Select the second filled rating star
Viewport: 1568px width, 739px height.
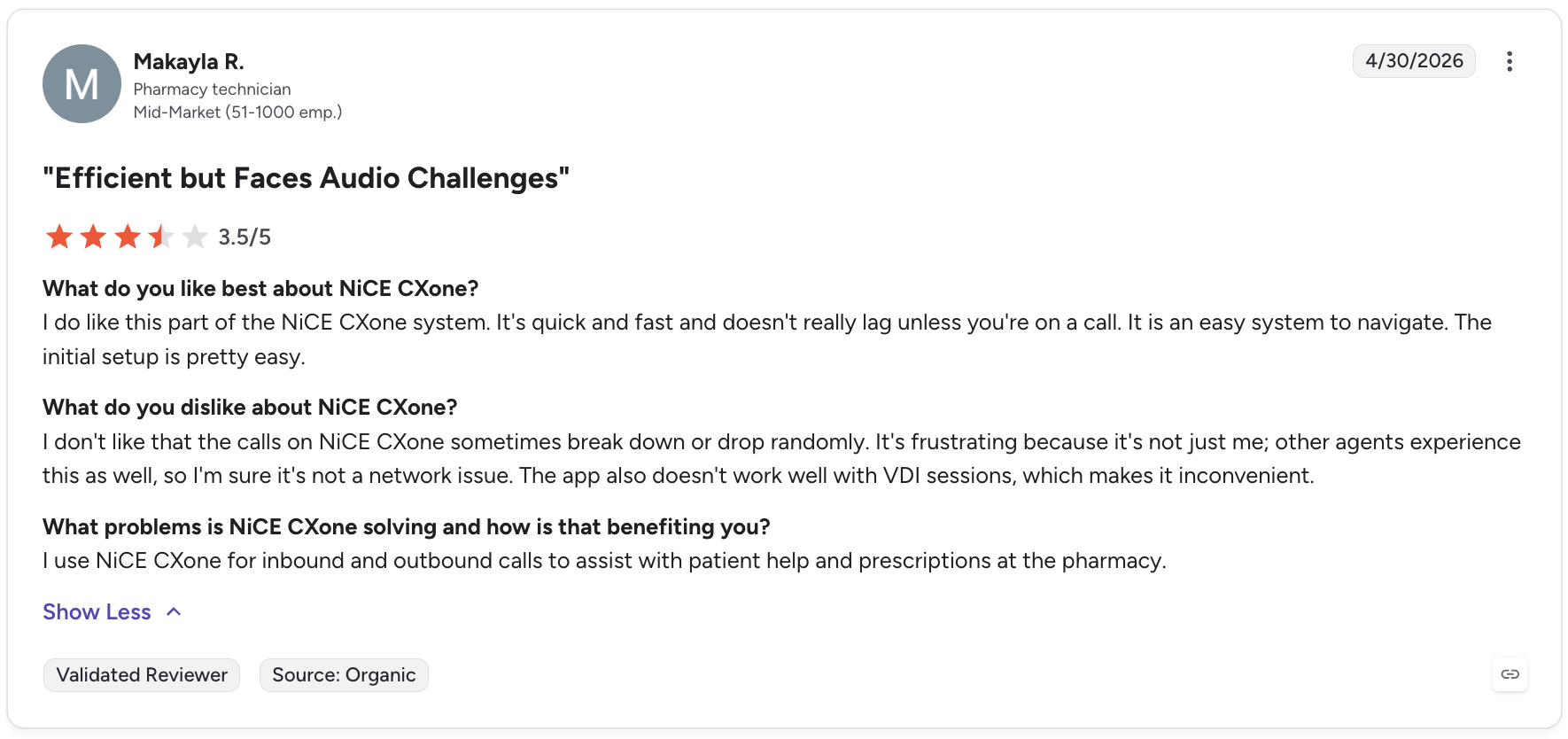(93, 237)
